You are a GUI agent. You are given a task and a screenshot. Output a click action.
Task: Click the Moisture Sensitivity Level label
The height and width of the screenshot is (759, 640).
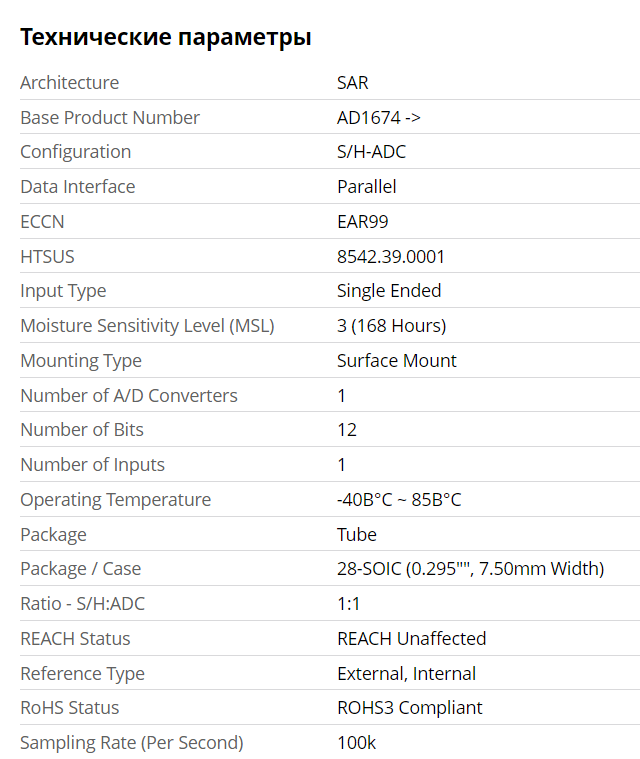tap(147, 326)
